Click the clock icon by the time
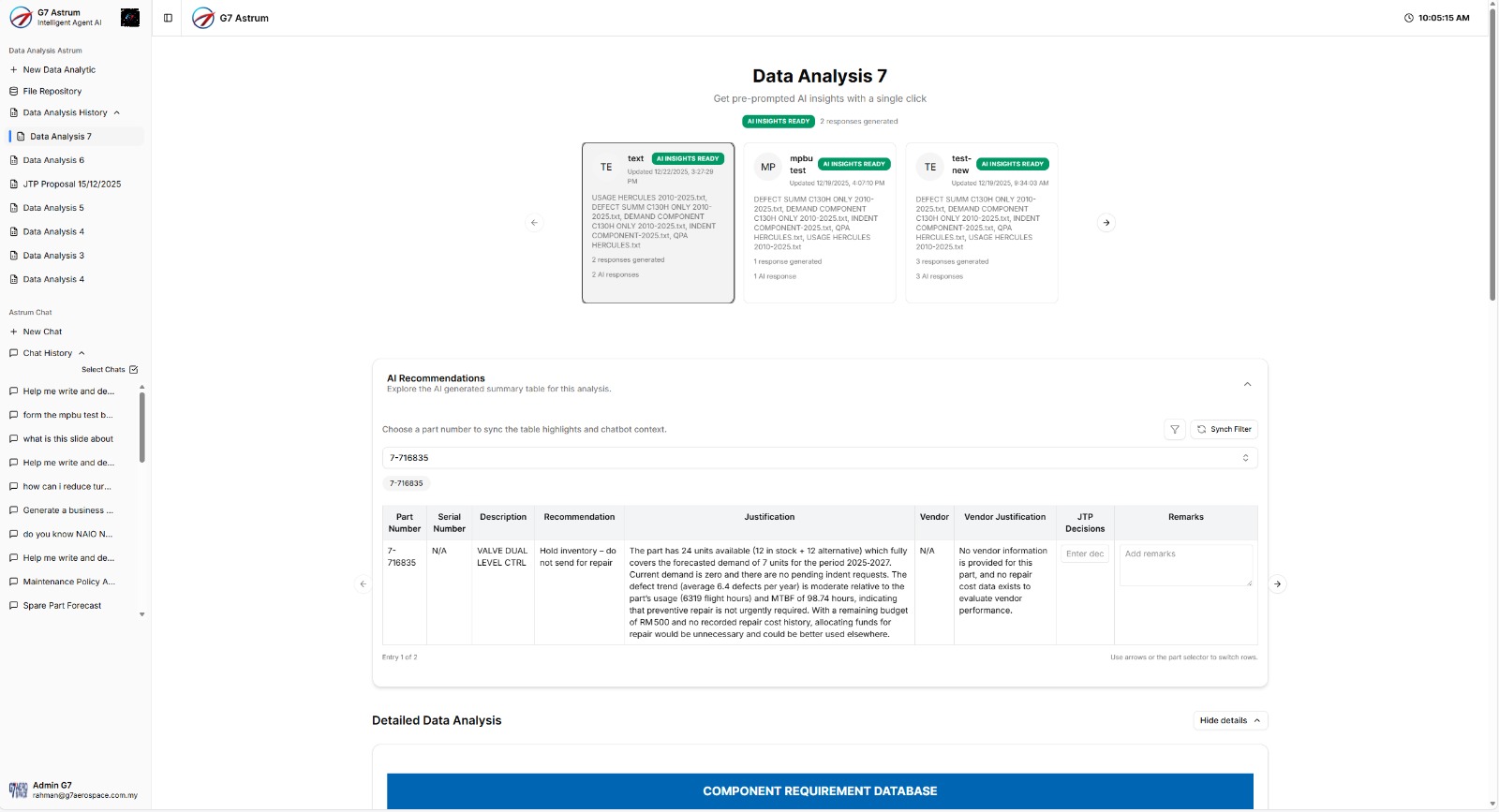The width and height of the screenshot is (1499, 812). [x=1408, y=18]
